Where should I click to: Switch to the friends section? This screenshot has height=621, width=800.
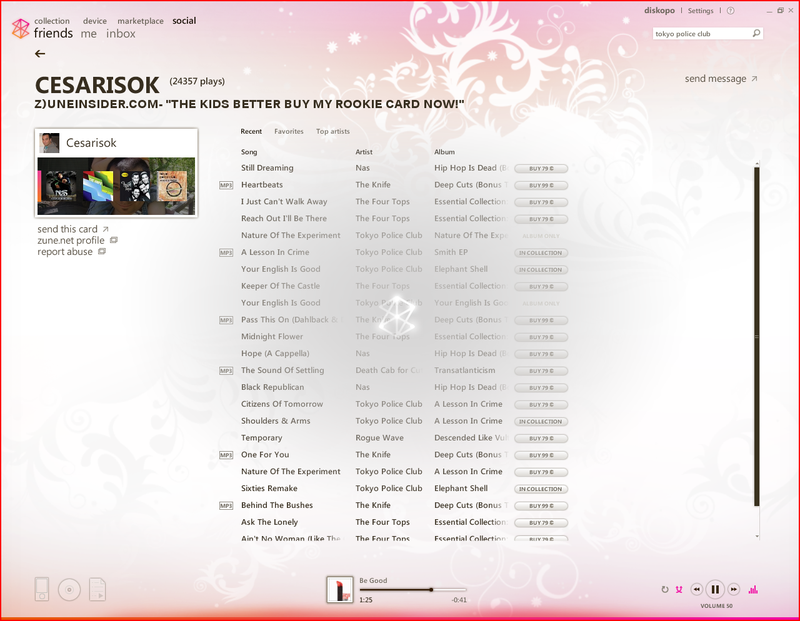click(x=53, y=33)
